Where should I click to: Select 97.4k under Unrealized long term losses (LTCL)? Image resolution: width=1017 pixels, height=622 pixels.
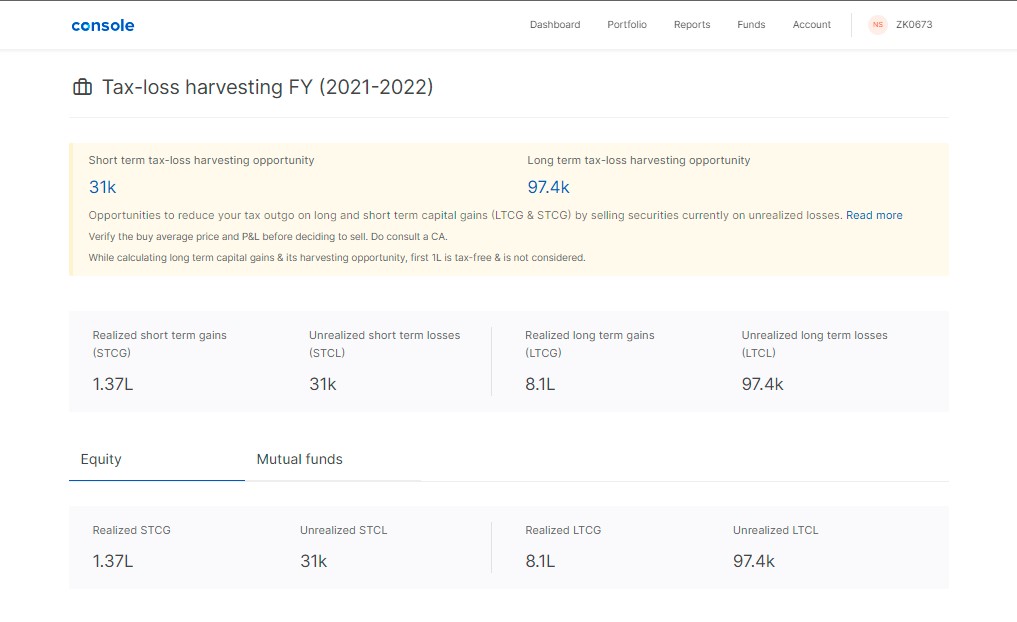tap(763, 385)
